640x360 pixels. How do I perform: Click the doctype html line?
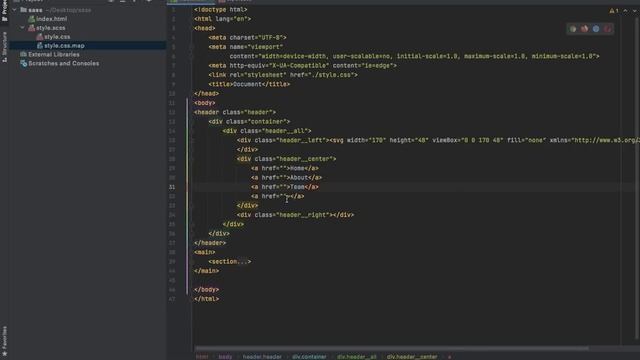pos(220,9)
